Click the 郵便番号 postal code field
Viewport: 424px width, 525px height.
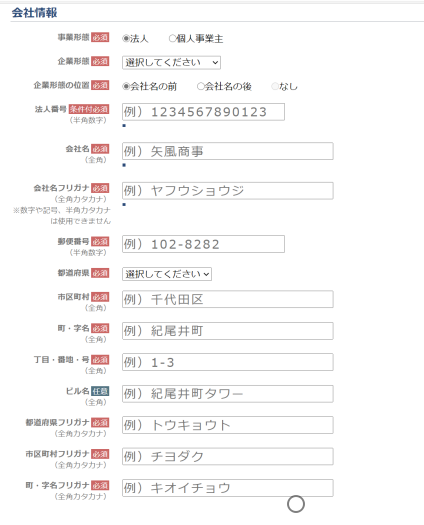203,244
